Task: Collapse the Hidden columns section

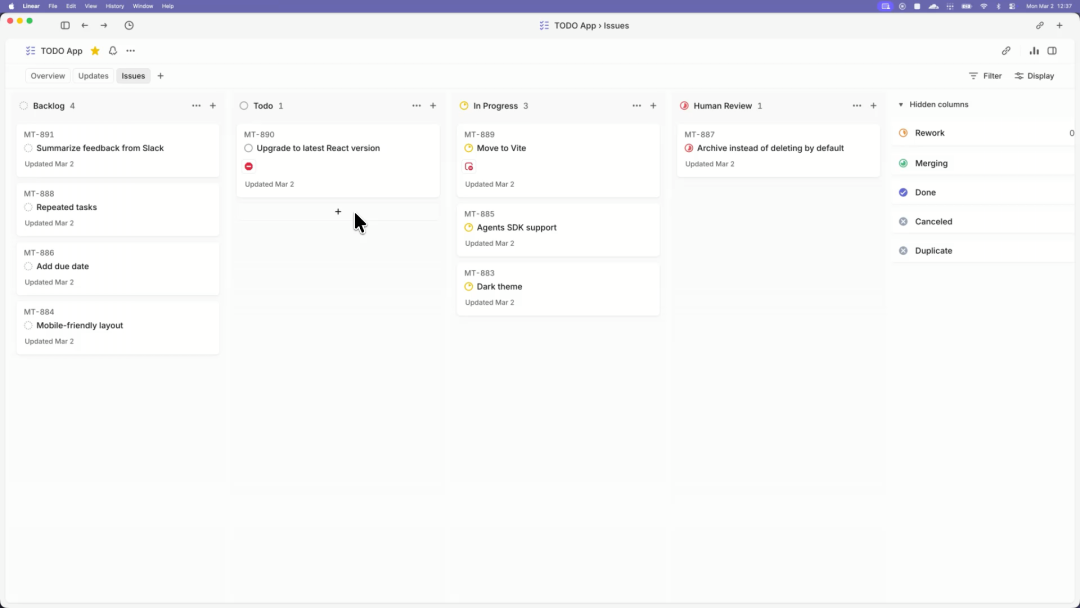Action: point(900,105)
